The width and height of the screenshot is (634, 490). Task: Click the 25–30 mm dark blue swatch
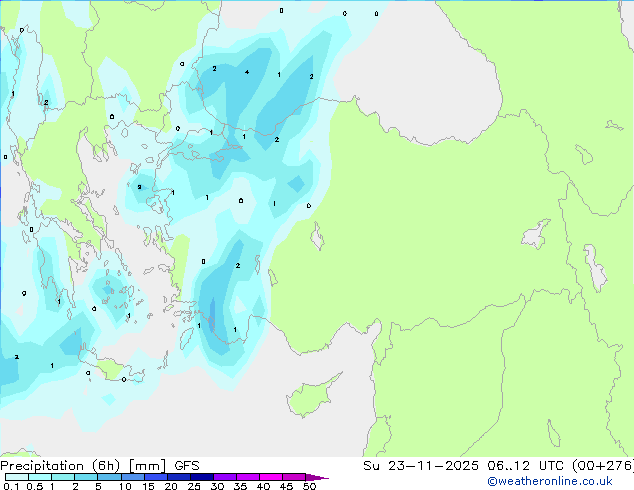click(202, 477)
